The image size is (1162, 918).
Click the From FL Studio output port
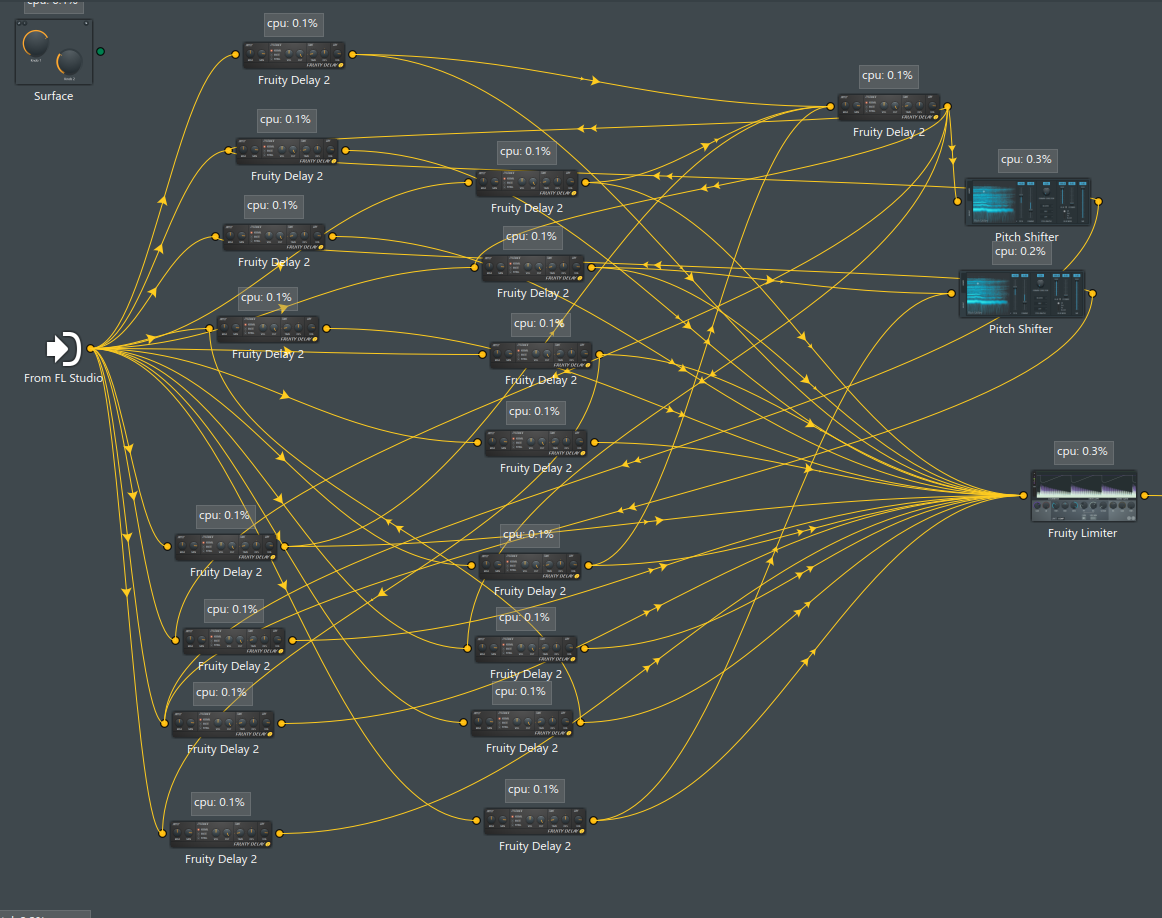[90, 348]
